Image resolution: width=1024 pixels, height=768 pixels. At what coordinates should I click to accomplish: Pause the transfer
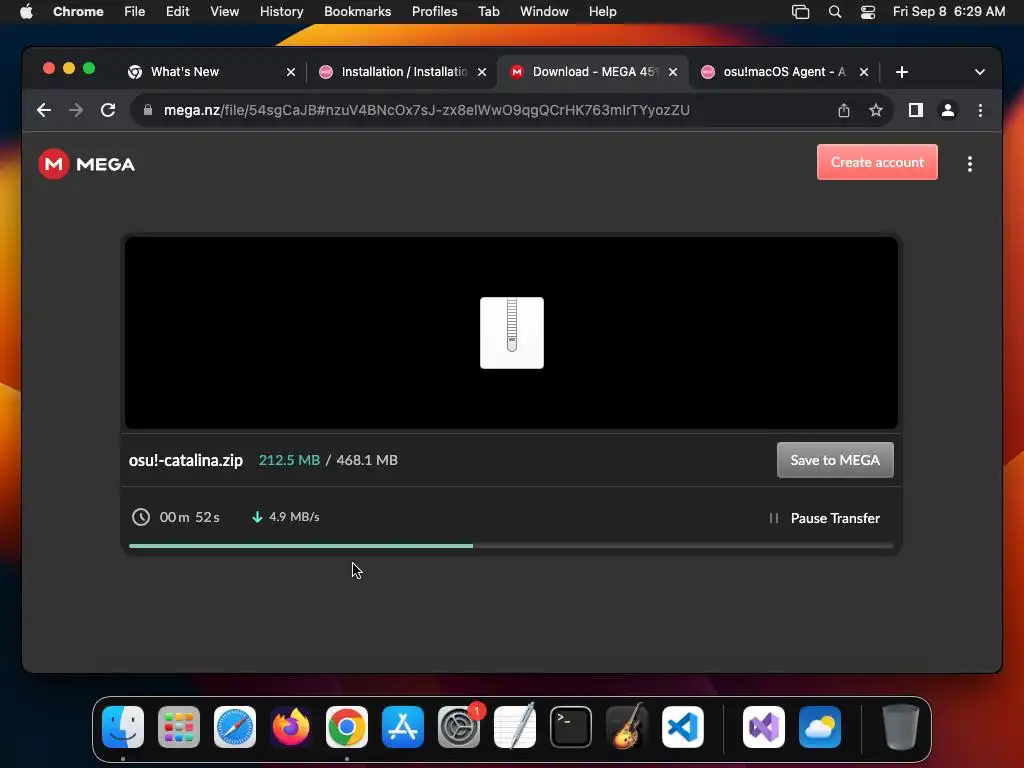coord(824,518)
